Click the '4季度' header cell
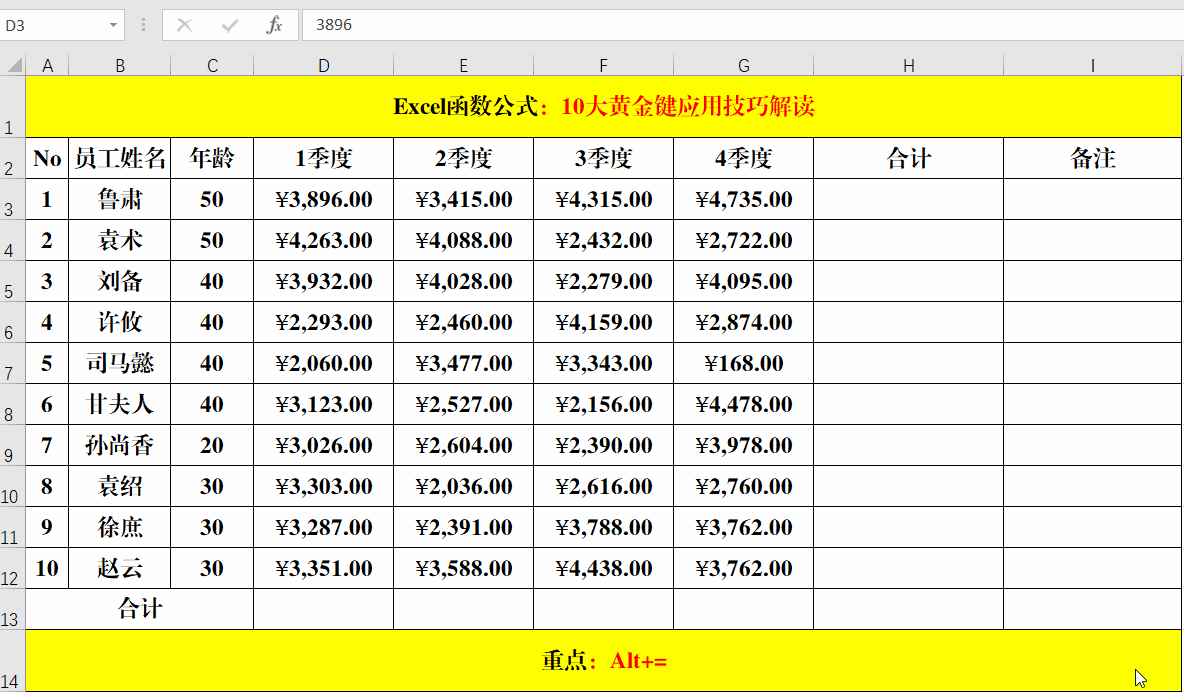The width and height of the screenshot is (1184, 692). pyautogui.click(x=744, y=159)
